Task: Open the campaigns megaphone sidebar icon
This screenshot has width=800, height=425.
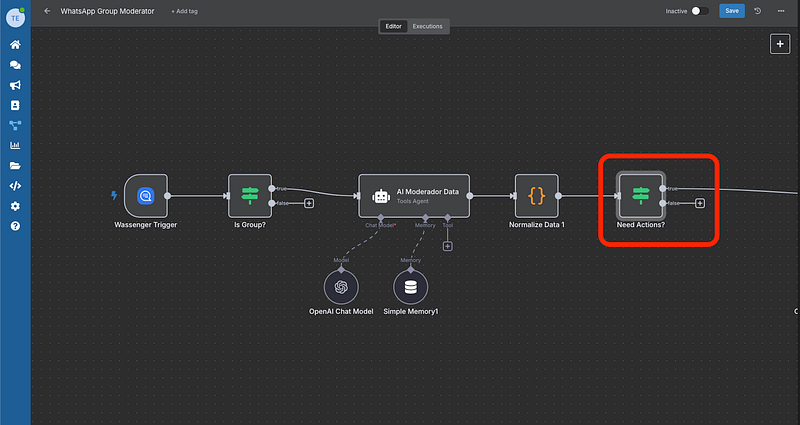Action: coord(15,85)
